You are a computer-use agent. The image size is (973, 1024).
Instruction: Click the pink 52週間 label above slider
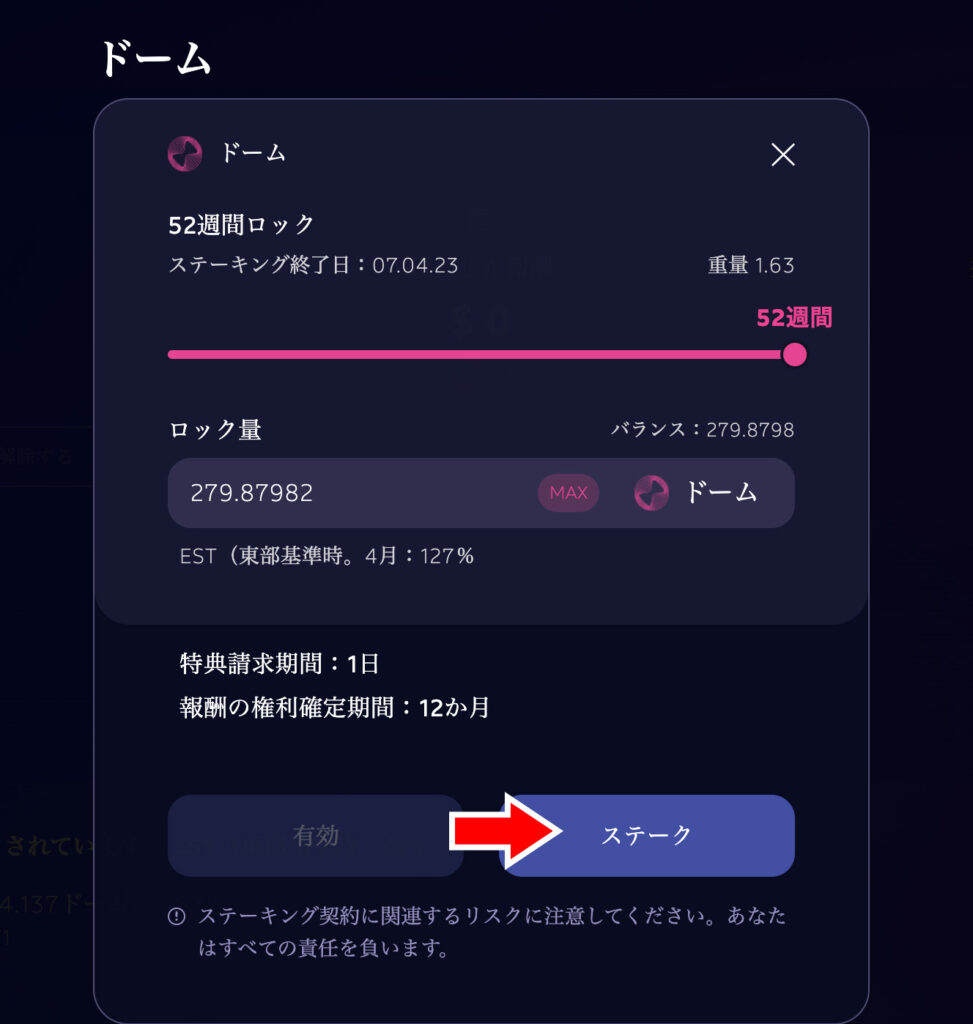[x=794, y=318]
